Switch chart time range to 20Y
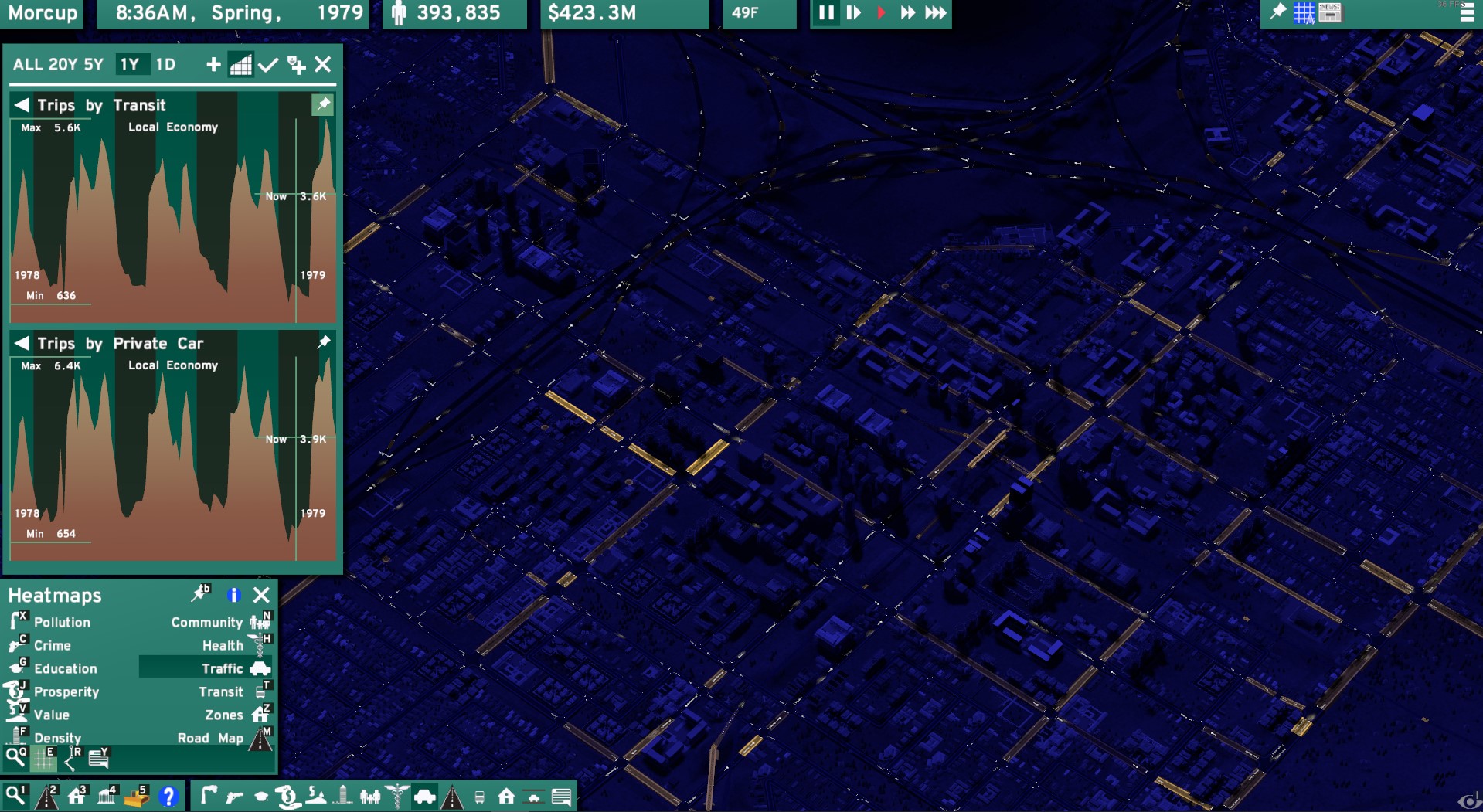 coord(63,64)
